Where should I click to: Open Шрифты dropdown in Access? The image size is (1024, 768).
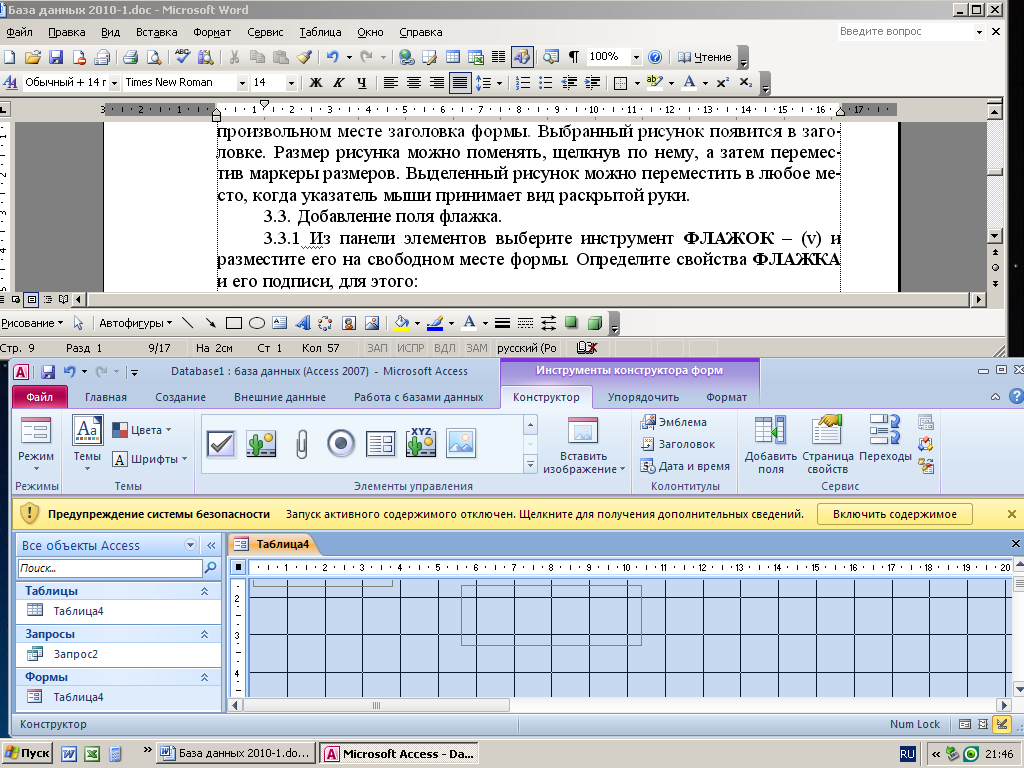point(150,459)
